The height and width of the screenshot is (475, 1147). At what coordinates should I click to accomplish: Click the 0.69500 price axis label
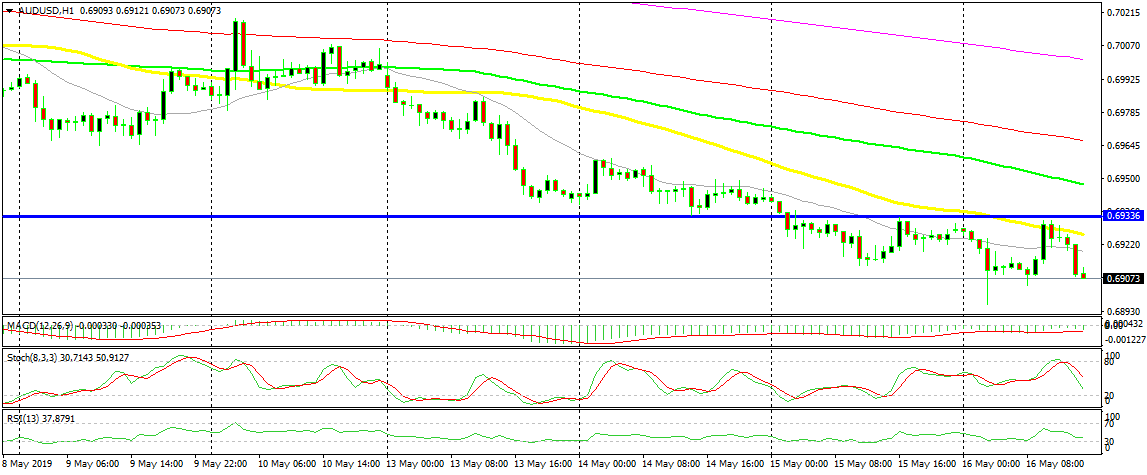click(1123, 179)
